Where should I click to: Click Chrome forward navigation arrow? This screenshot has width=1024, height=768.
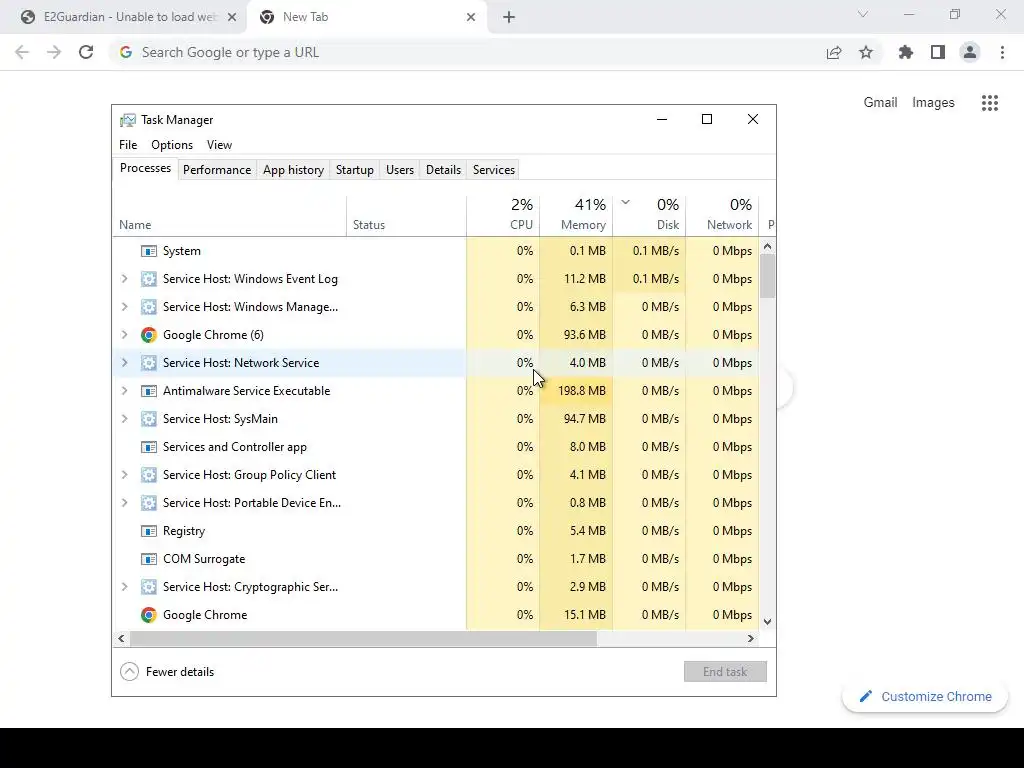tap(54, 52)
